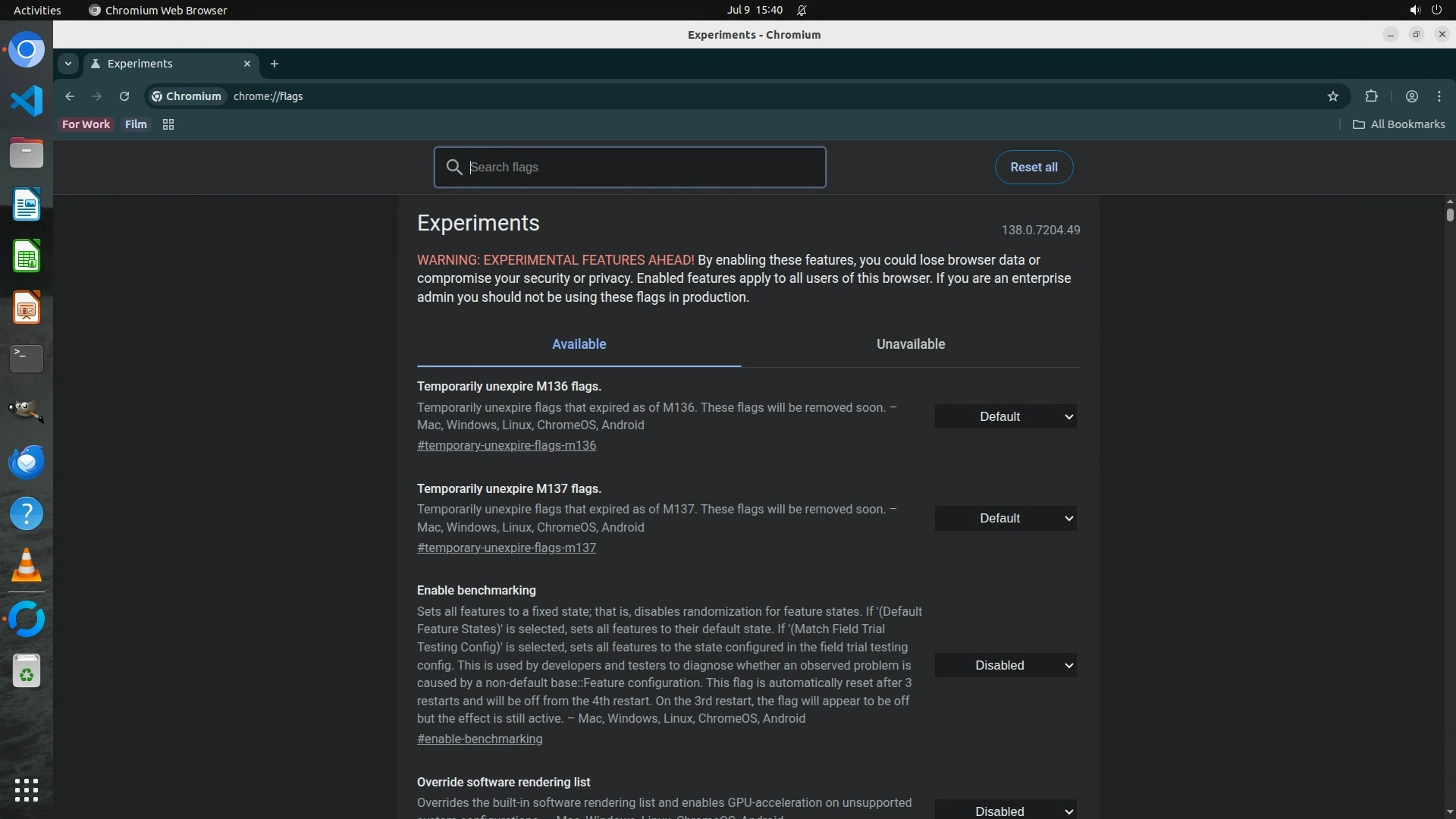Open the Extensions puzzle icon
The width and height of the screenshot is (1456, 819).
coord(1371,96)
